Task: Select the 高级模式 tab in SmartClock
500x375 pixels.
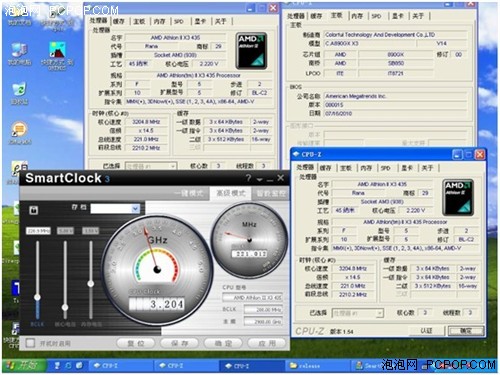Action: [x=230, y=193]
